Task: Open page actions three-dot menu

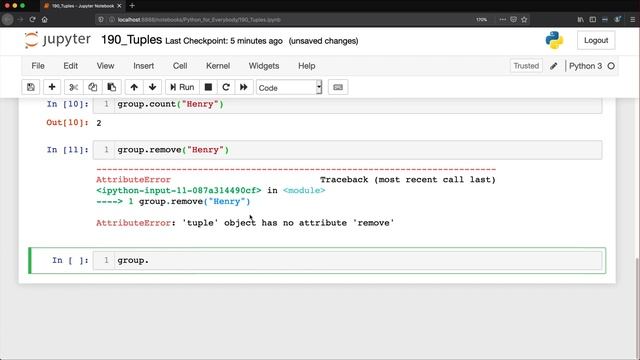Action: coord(502,19)
